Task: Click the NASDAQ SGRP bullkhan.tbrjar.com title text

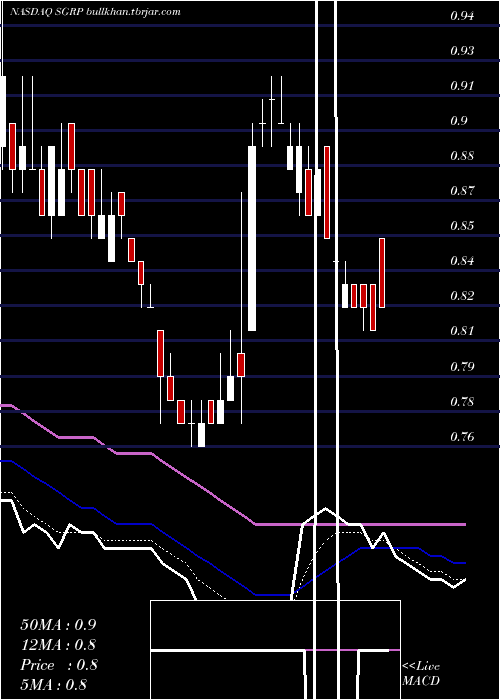Action: point(95,12)
